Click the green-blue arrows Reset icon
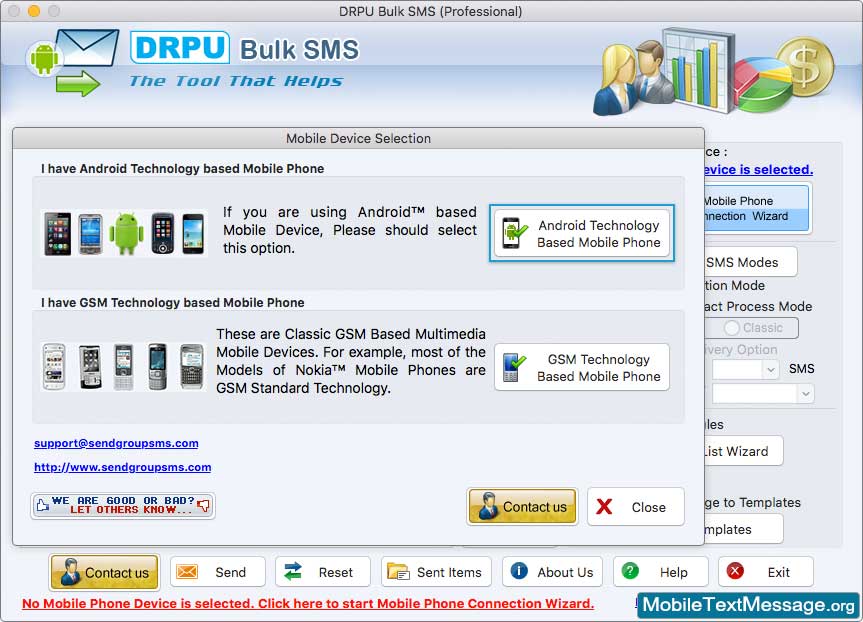This screenshot has height=622, width=863. 293,571
